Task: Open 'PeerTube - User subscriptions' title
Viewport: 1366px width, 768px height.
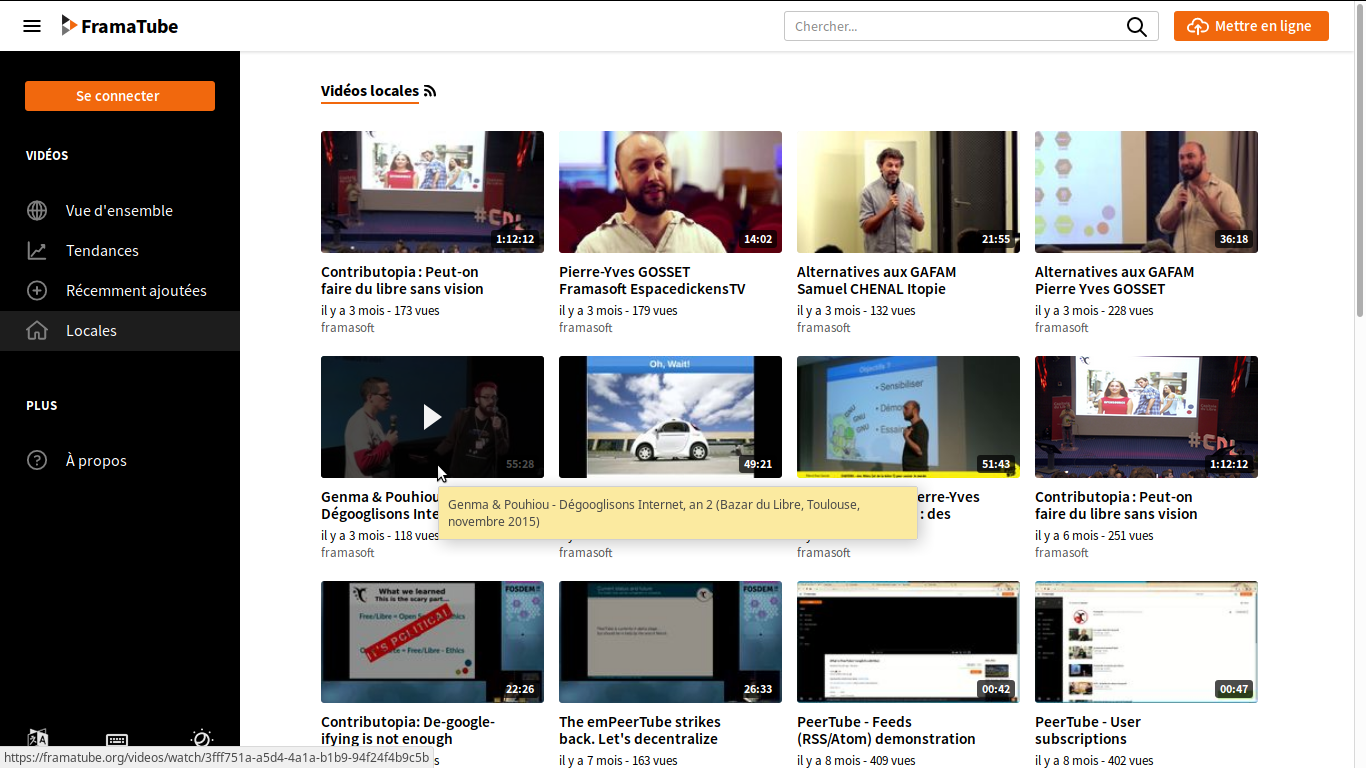Action: 1088,730
